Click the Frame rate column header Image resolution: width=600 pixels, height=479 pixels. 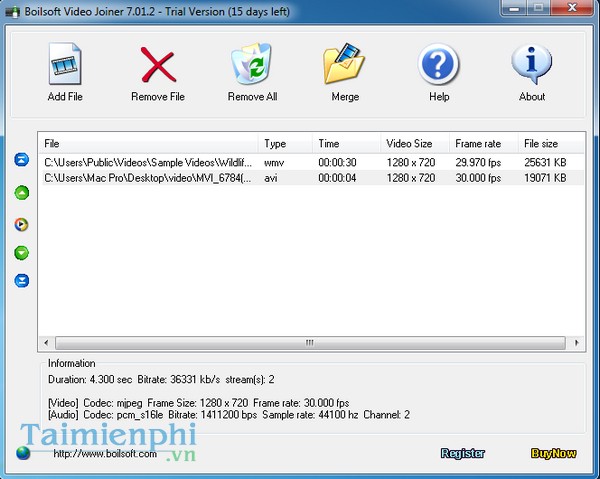tap(484, 143)
